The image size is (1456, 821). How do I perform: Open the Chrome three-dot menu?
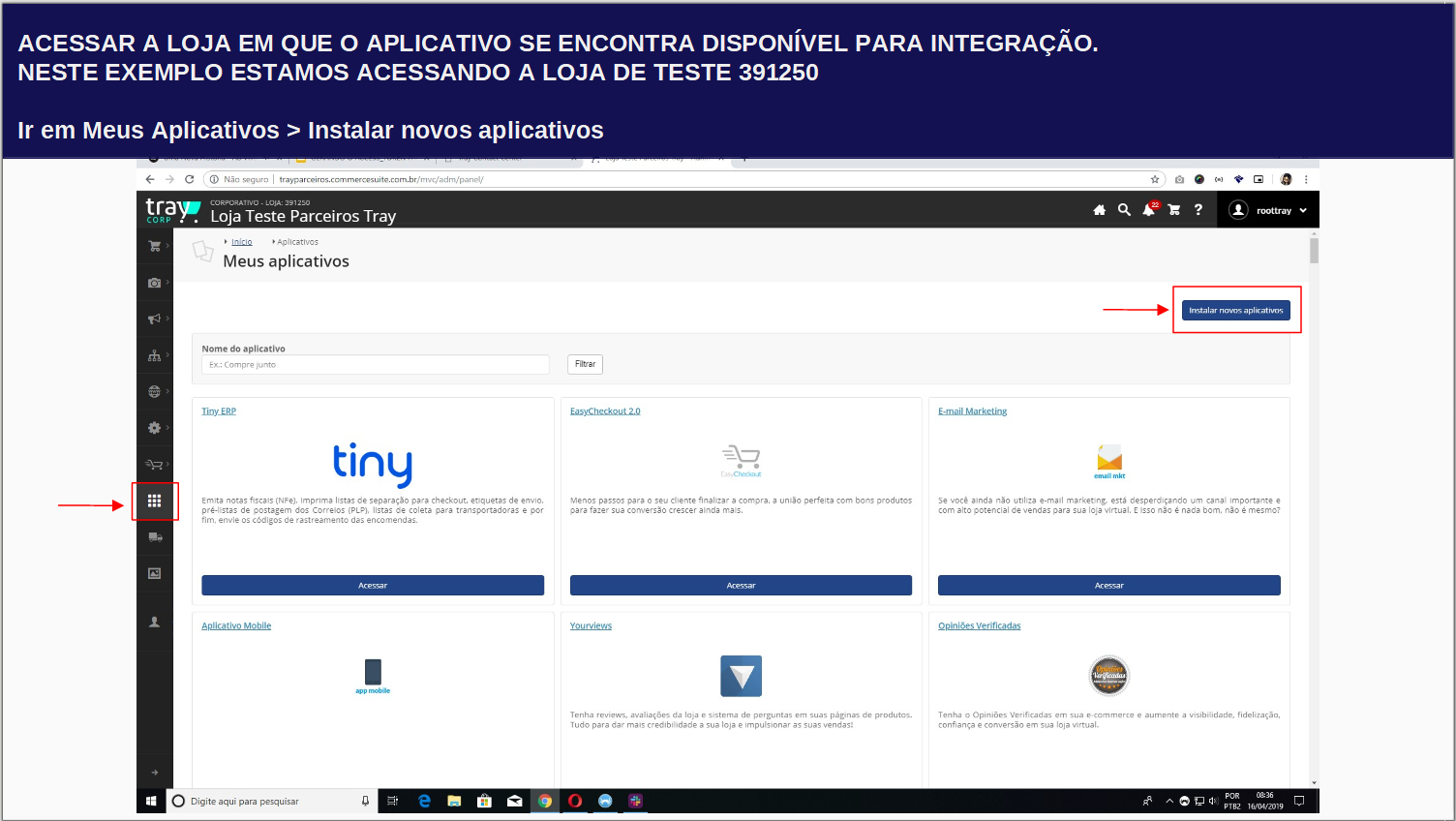(x=1306, y=179)
